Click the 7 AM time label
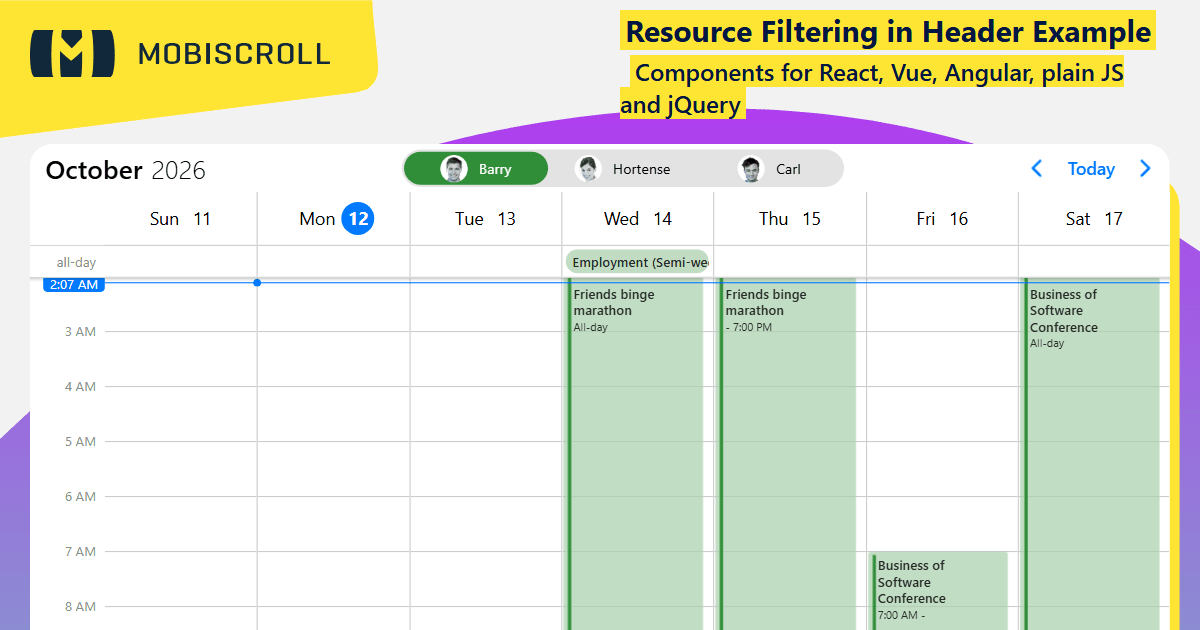 click(x=80, y=551)
